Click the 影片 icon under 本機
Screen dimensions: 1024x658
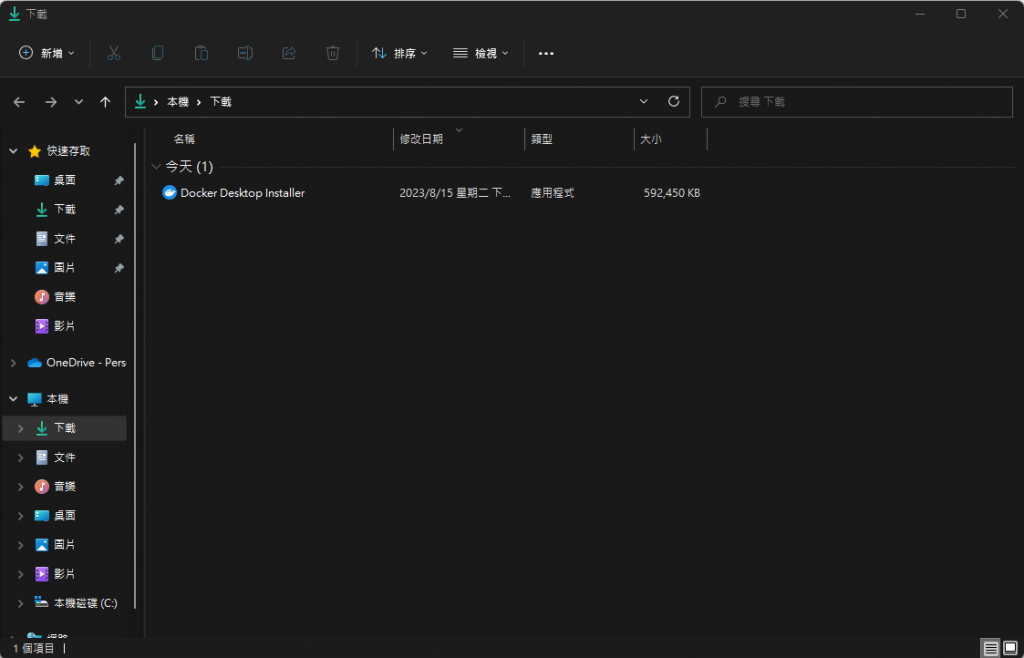pyautogui.click(x=42, y=574)
